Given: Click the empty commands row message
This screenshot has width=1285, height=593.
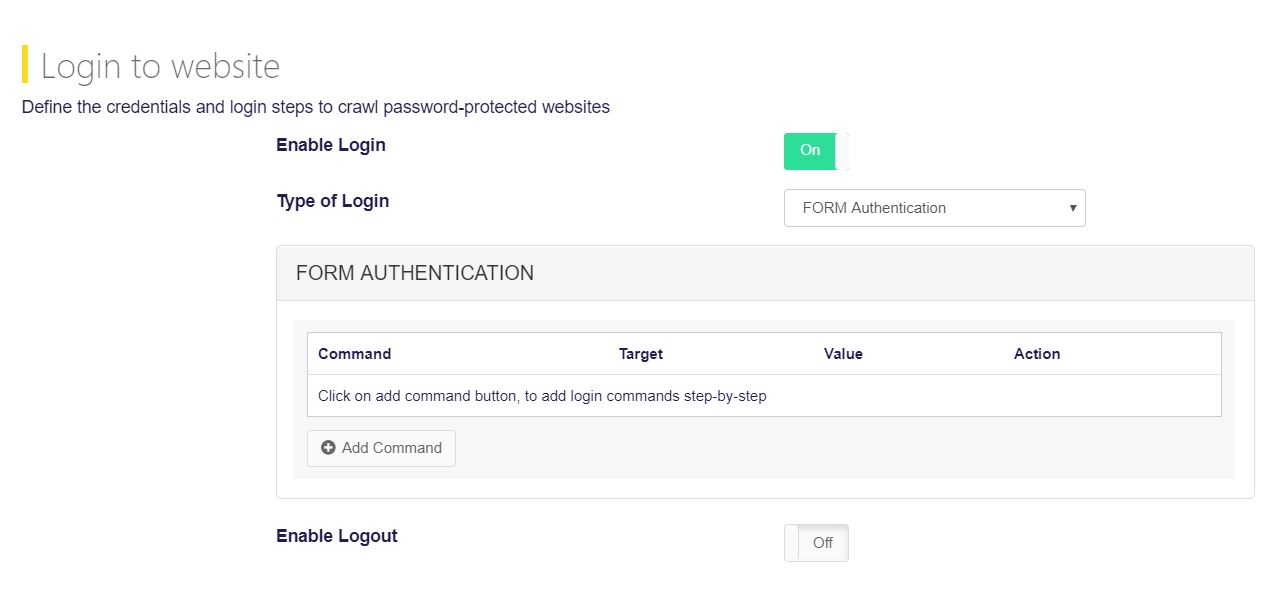Looking at the screenshot, I should [x=542, y=396].
